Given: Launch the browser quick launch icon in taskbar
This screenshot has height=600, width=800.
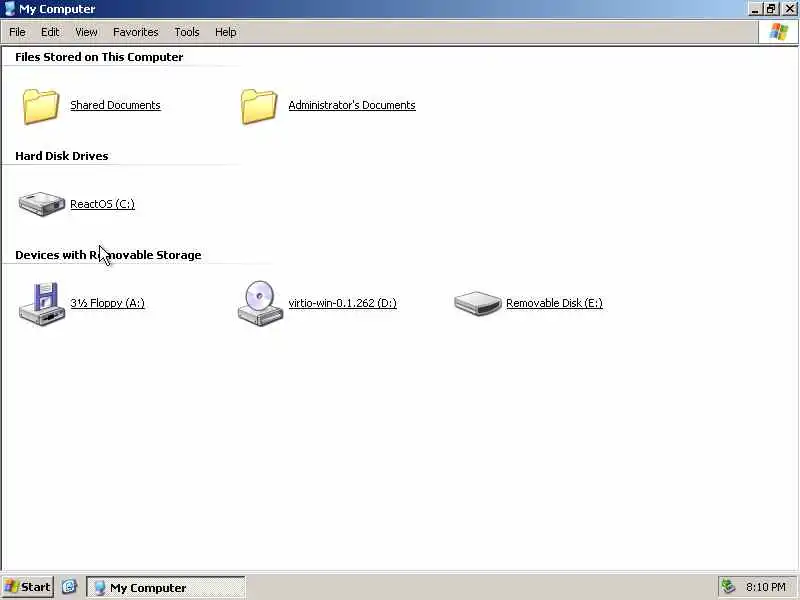Looking at the screenshot, I should pos(69,587).
